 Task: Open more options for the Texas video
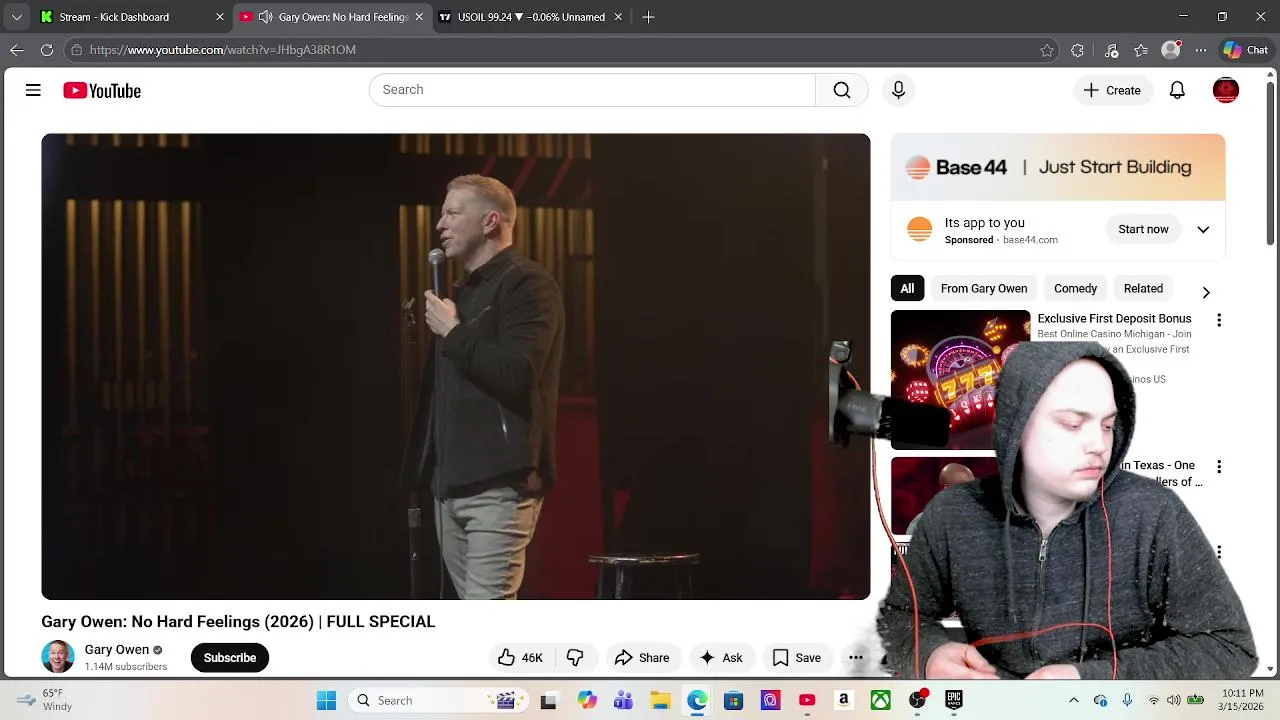coord(1218,466)
